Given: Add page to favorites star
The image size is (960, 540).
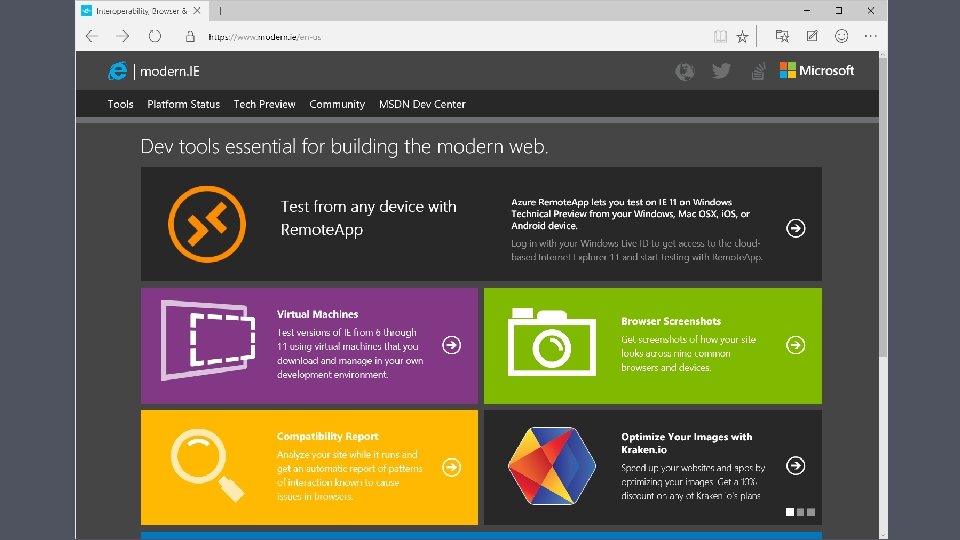Looking at the screenshot, I should click(x=742, y=36).
